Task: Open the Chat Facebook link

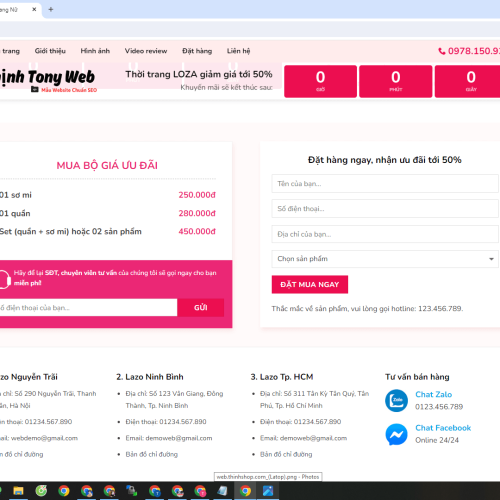Action: [443, 428]
